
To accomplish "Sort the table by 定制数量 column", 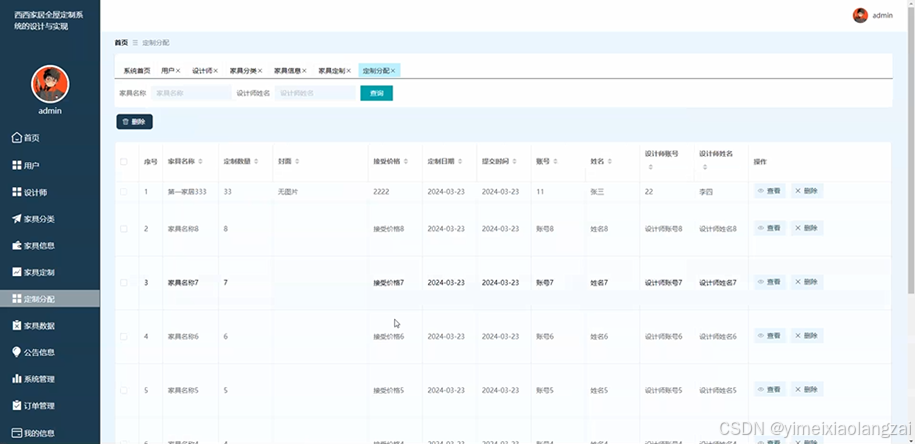I will 256,161.
